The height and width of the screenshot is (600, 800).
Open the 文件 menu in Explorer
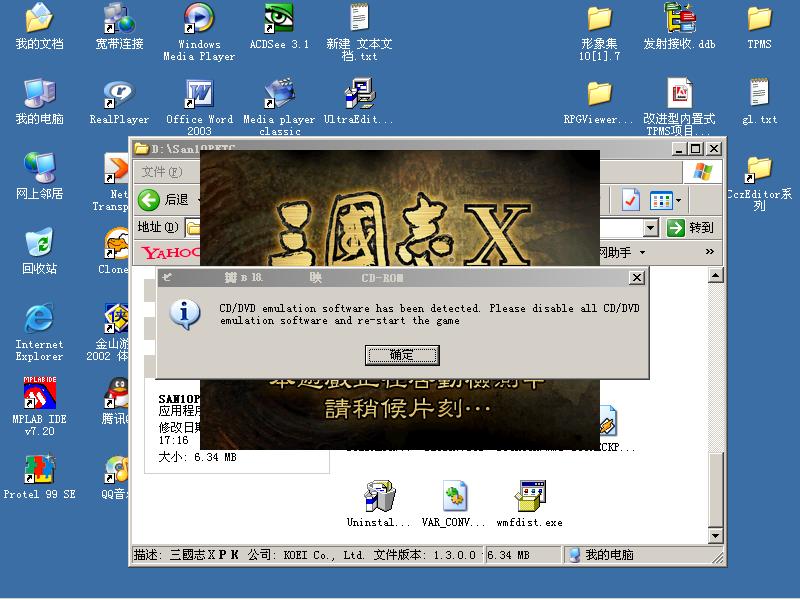154,172
